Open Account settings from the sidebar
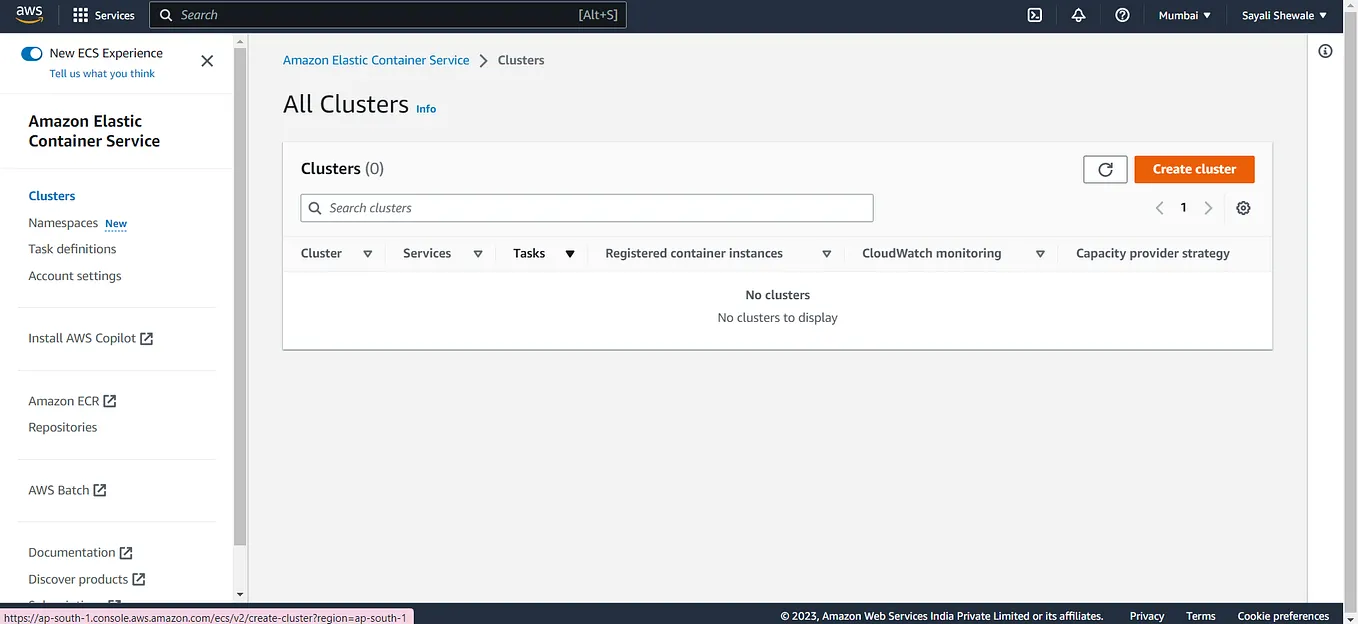1358x624 pixels. 74,275
